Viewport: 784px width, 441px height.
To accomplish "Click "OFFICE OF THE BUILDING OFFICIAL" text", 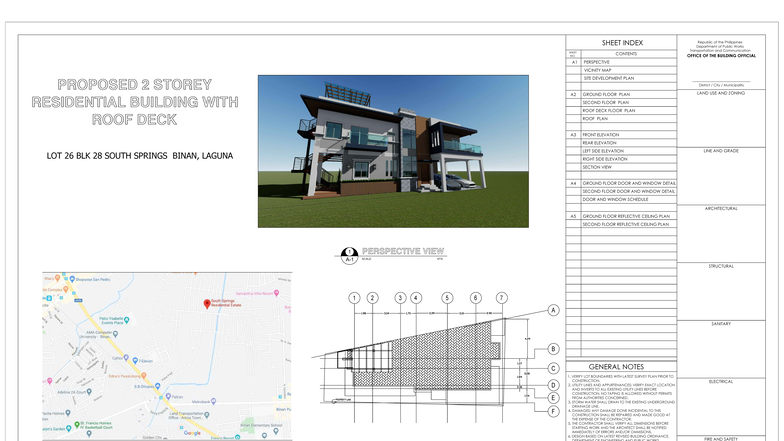I will [x=721, y=56].
